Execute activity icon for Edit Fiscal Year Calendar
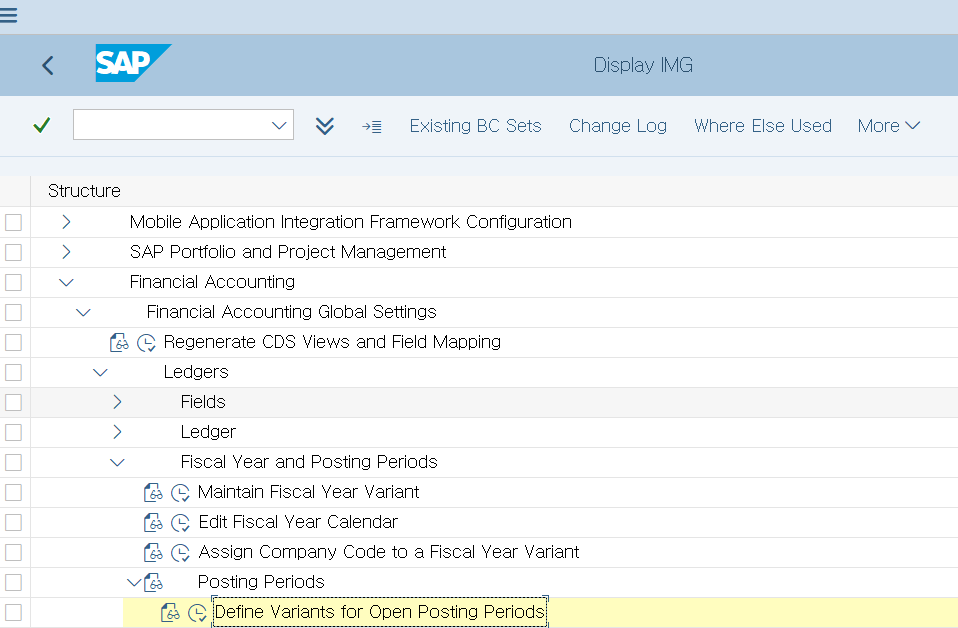The height and width of the screenshot is (628, 958). (180, 522)
